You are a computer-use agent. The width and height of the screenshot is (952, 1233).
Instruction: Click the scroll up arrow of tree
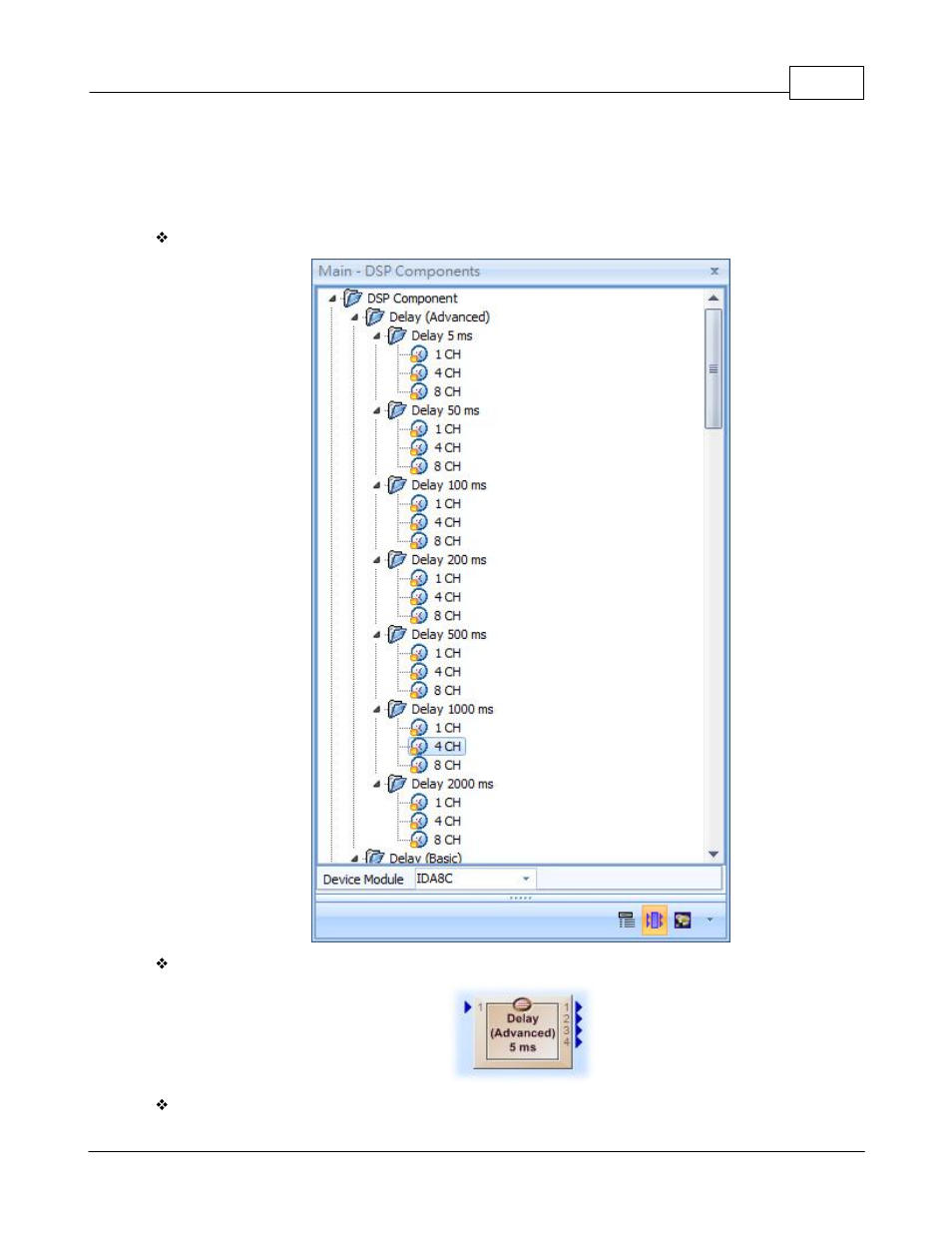pyautogui.click(x=714, y=298)
